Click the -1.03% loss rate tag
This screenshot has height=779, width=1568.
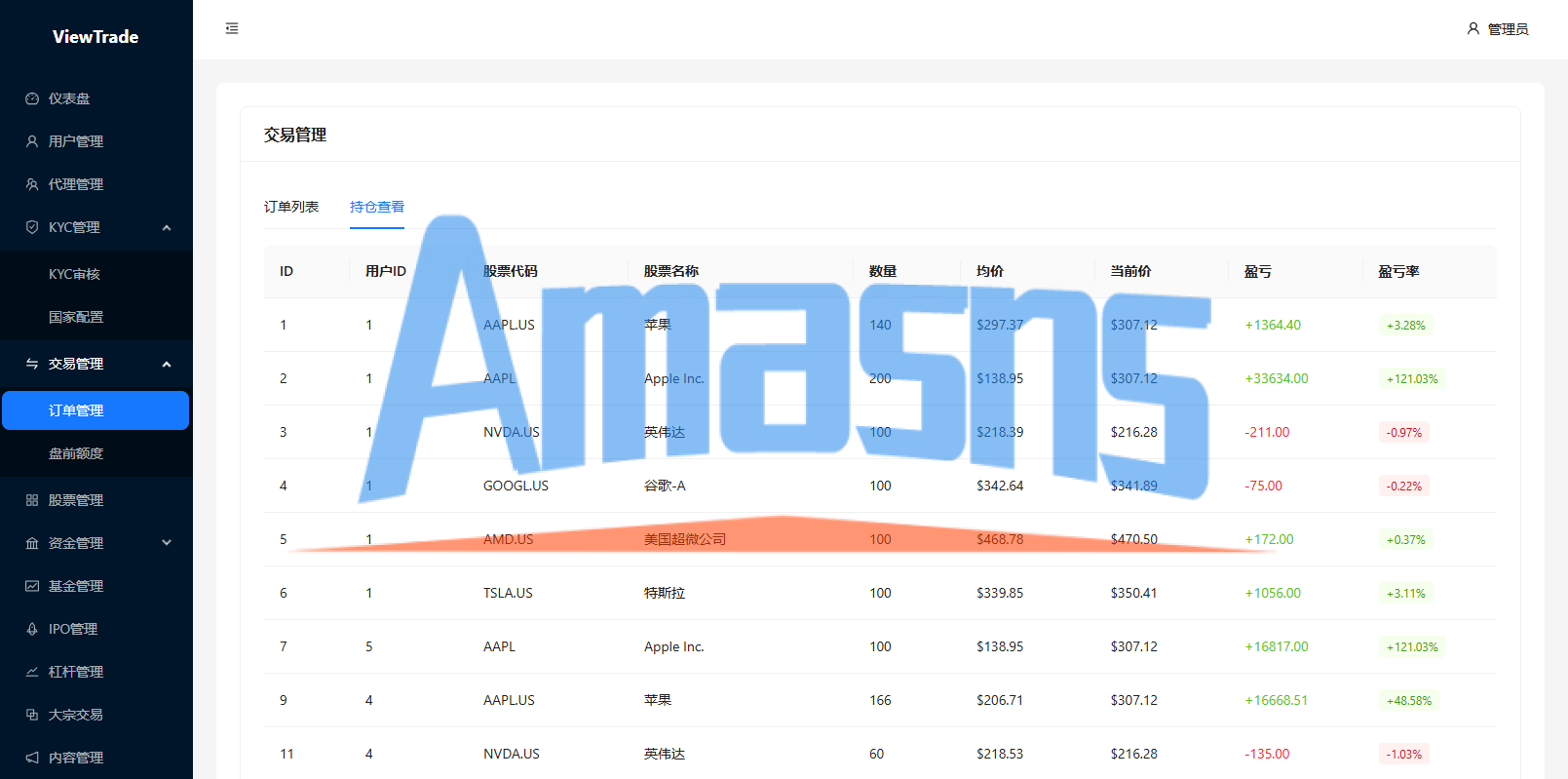click(1404, 754)
